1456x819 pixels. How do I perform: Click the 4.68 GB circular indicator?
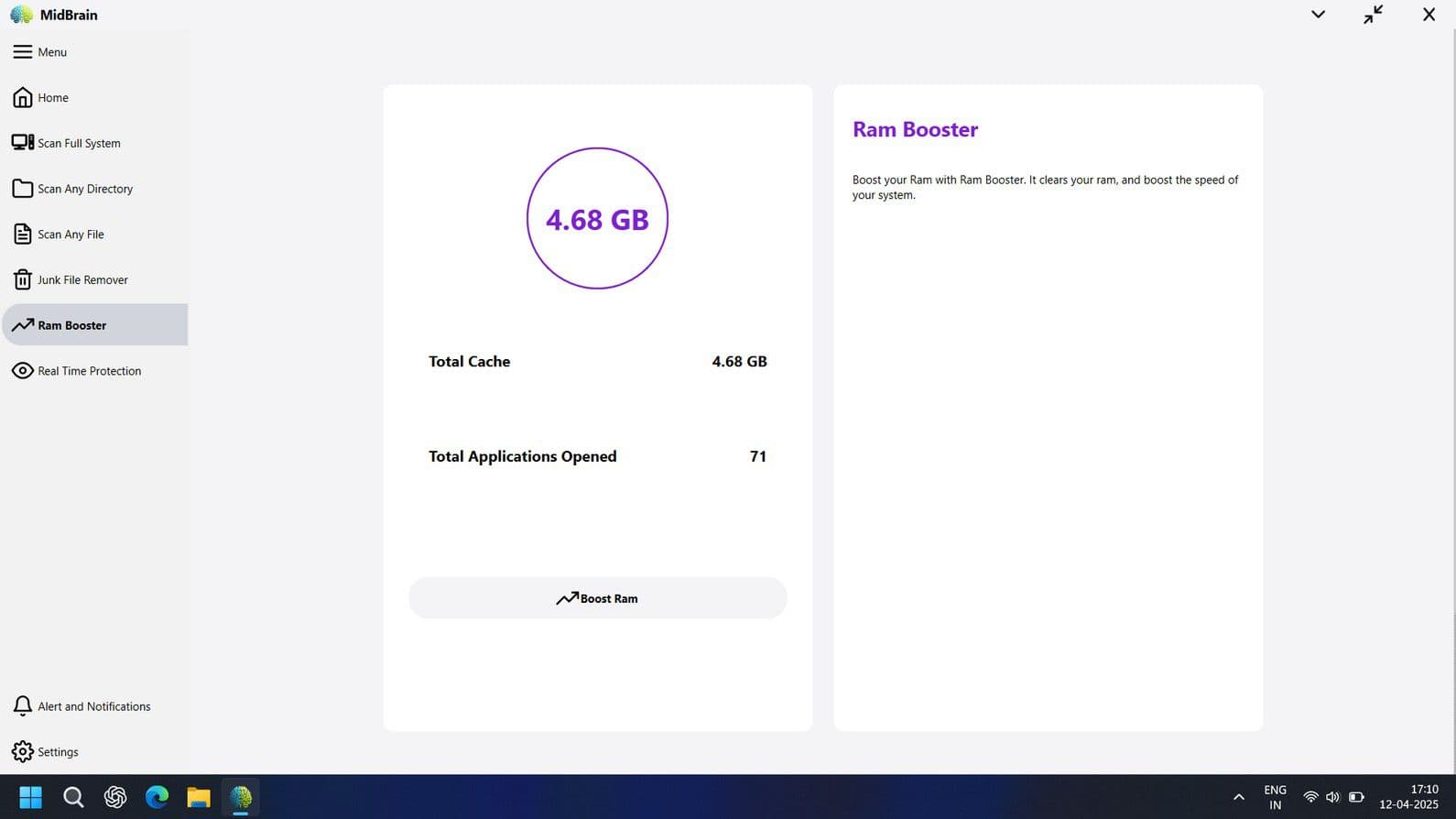(x=597, y=219)
